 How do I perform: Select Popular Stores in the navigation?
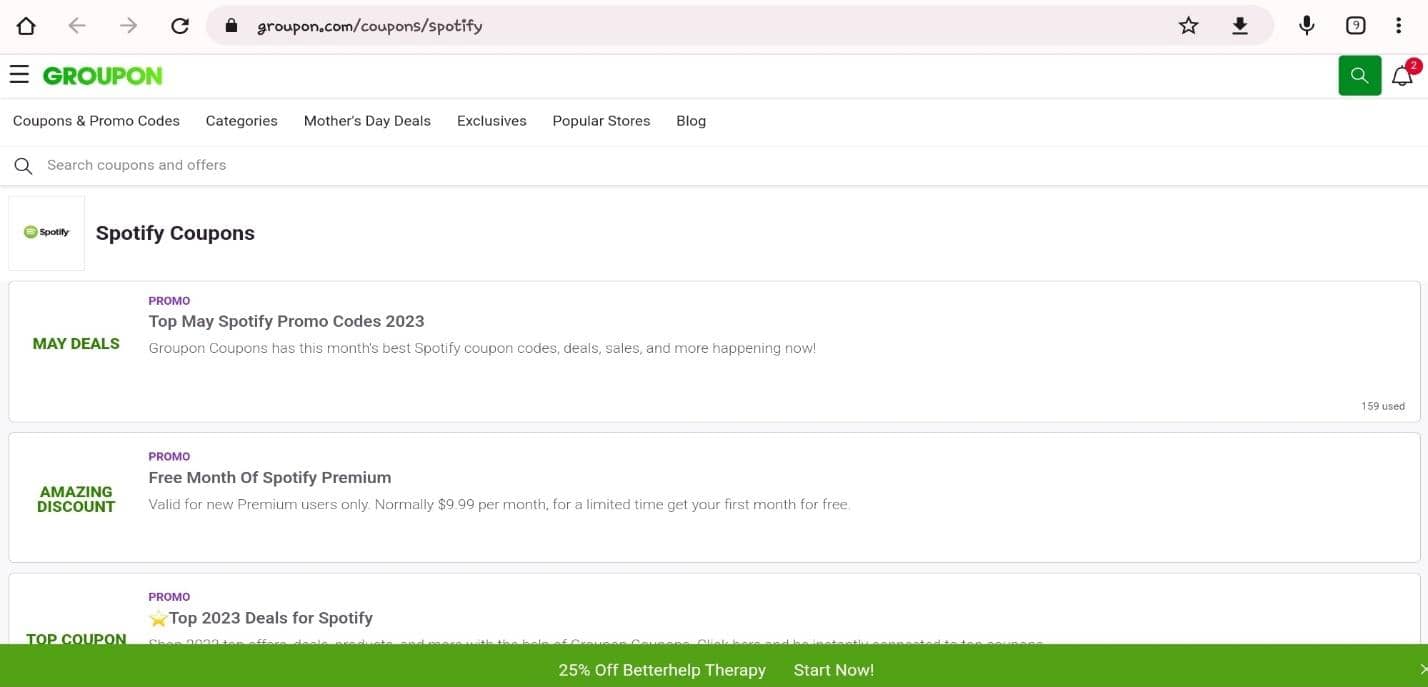(x=601, y=120)
